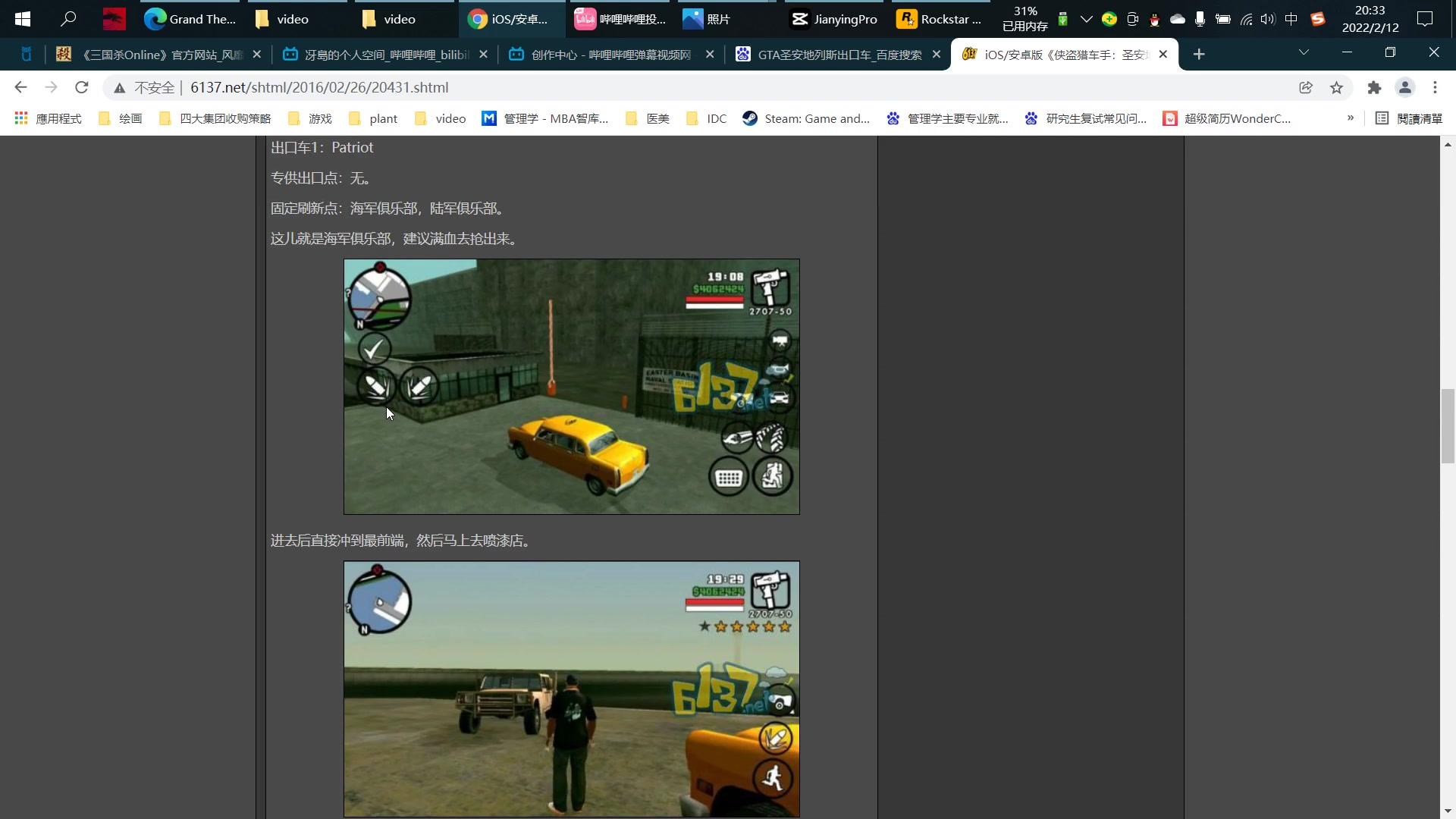The width and height of the screenshot is (1456, 819).
Task: Open the 研究生复试常见问 bookmark
Action: pos(1085,118)
